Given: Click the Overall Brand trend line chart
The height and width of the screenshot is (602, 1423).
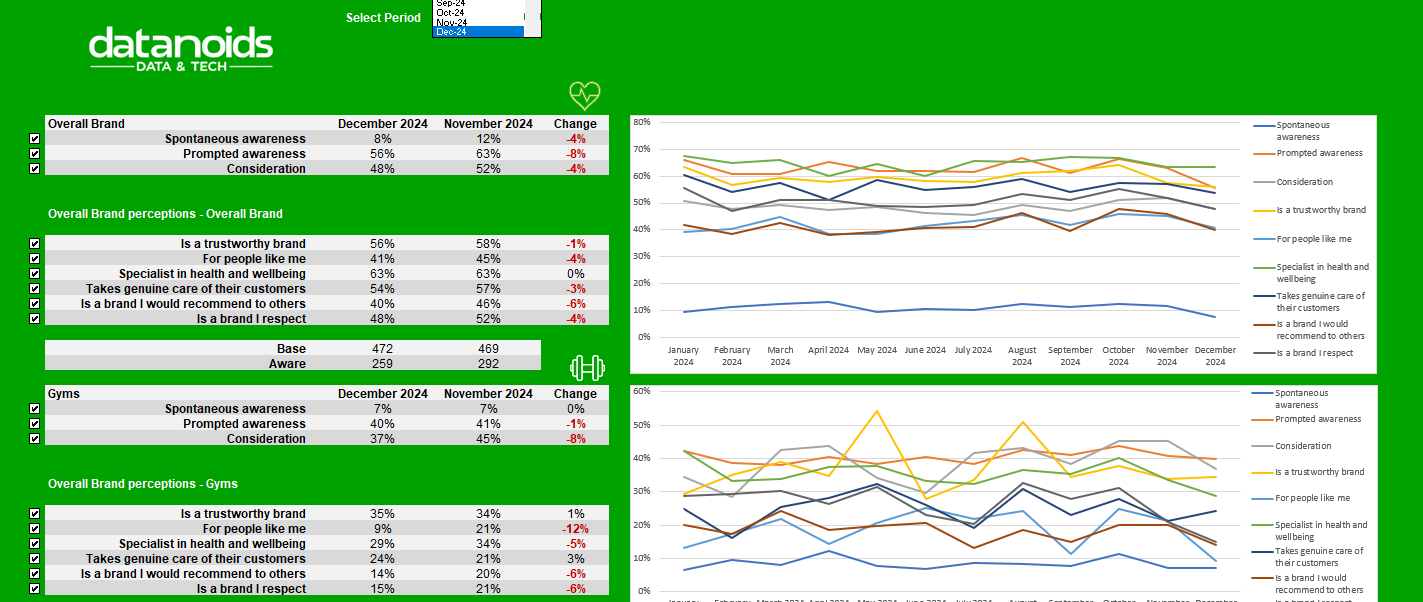Looking at the screenshot, I should 1003,244.
